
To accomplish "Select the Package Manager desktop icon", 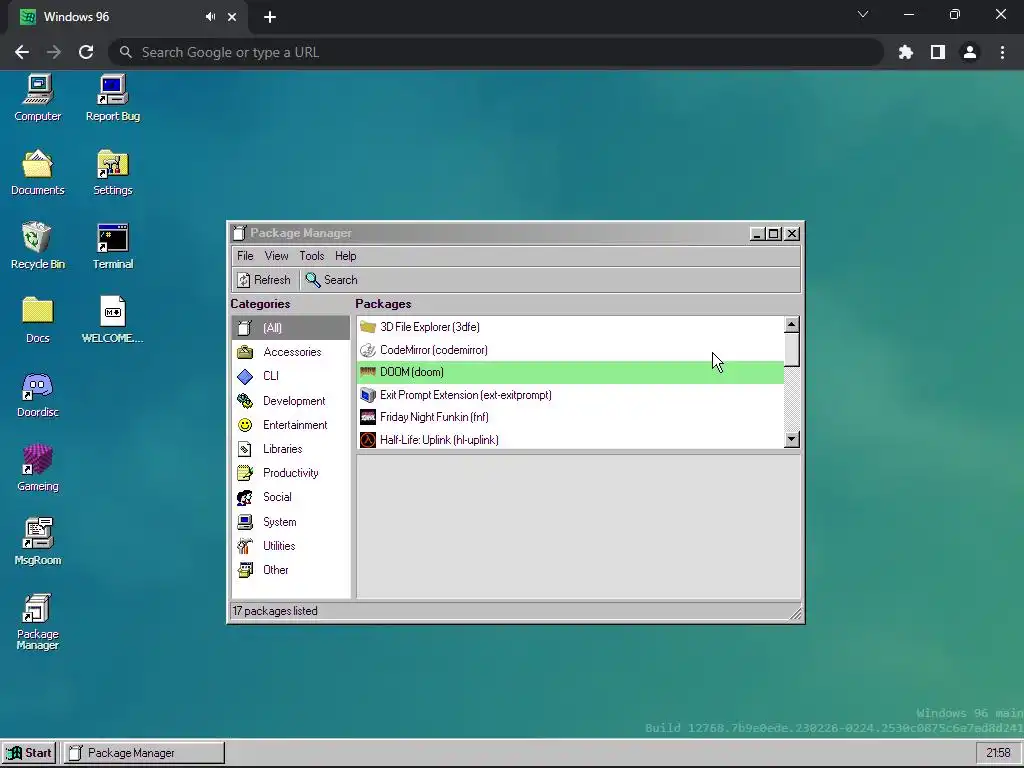I will [x=37, y=622].
